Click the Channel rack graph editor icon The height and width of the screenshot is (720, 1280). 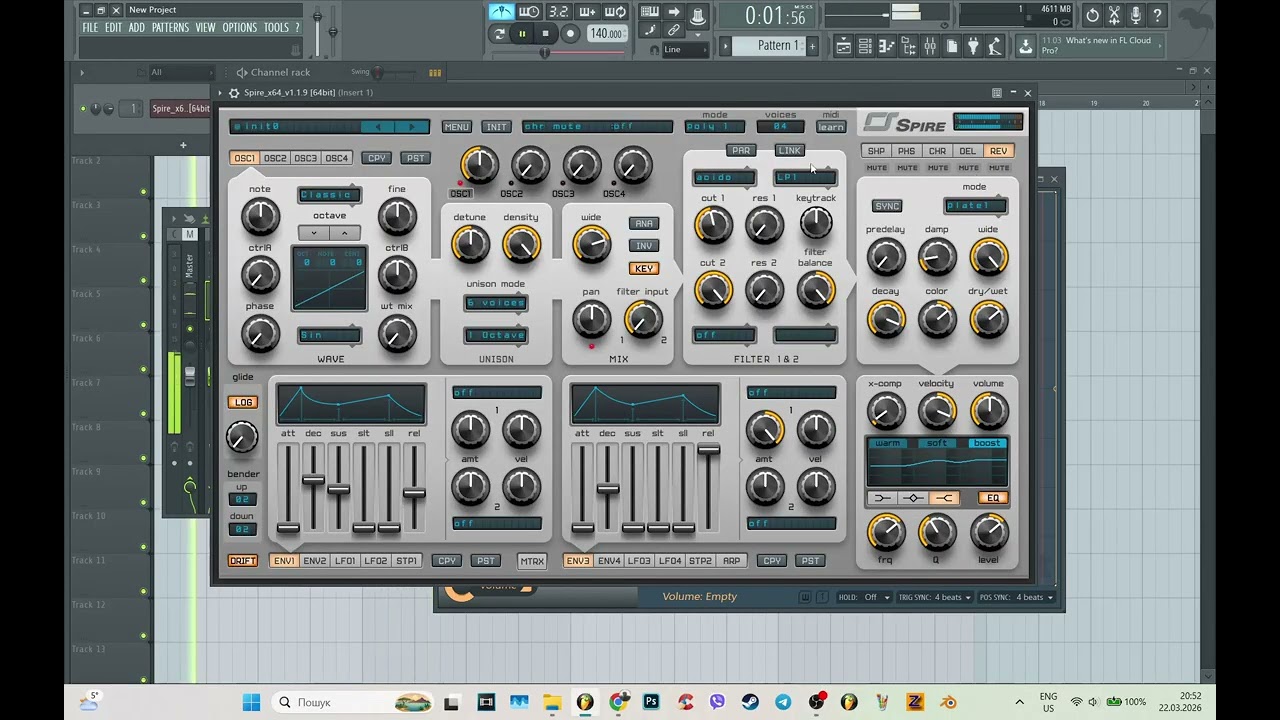[x=435, y=72]
